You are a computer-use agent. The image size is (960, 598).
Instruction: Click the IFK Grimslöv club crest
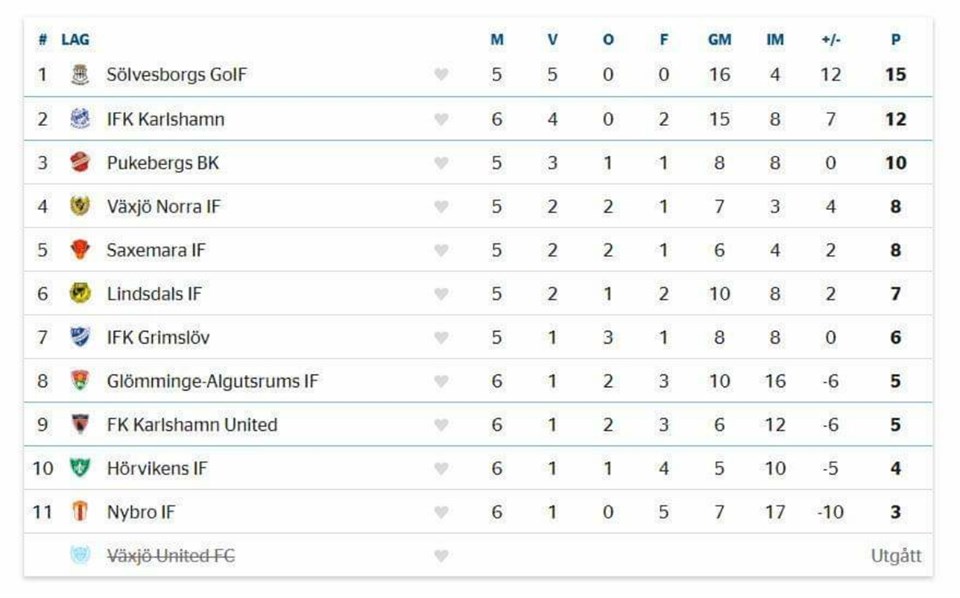click(80, 337)
